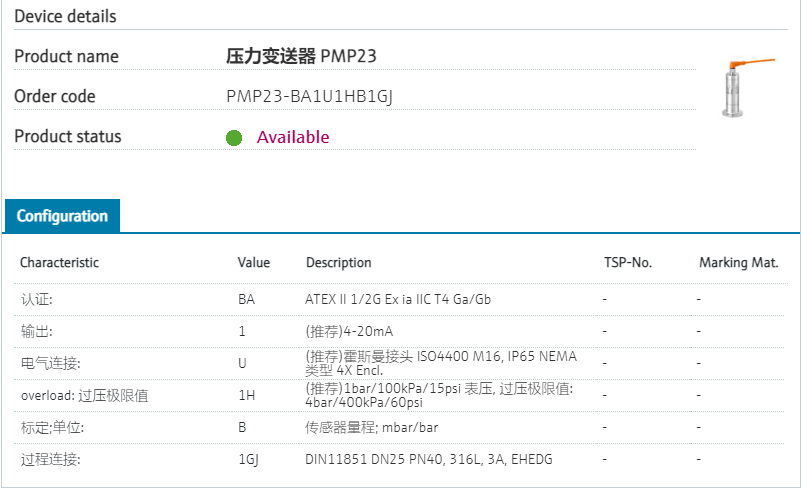This screenshot has height=489, width=803.
Task: Click the overload value 1H cell
Action: coord(246,395)
